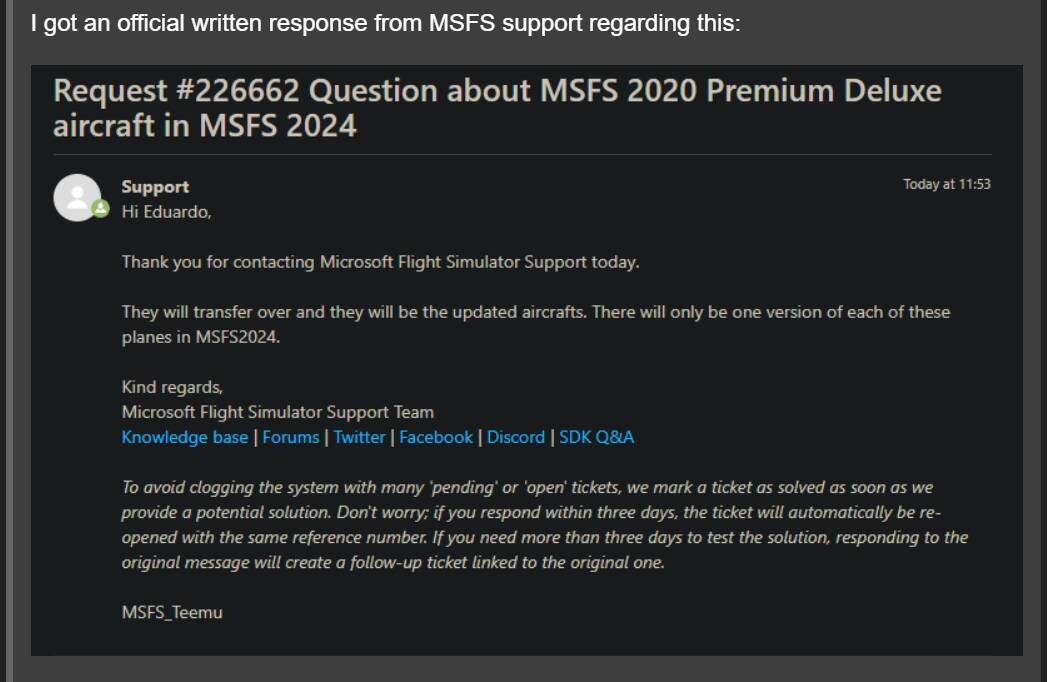Open the Forums link
Screen dimensions: 1047x682
coord(290,437)
